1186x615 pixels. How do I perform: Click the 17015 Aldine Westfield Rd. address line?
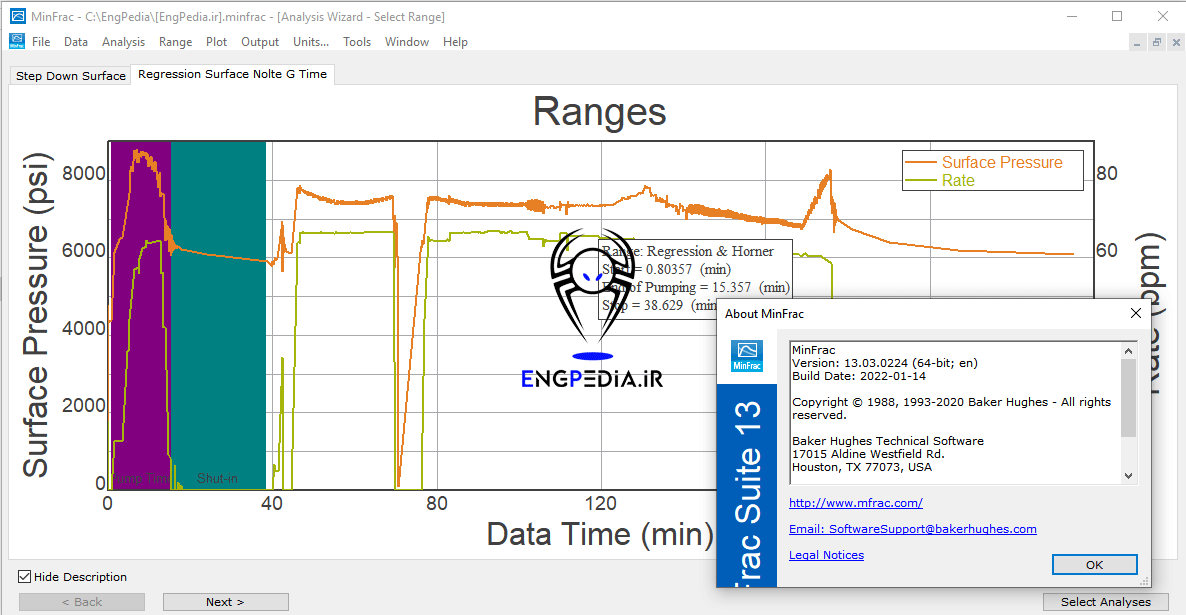[868, 454]
